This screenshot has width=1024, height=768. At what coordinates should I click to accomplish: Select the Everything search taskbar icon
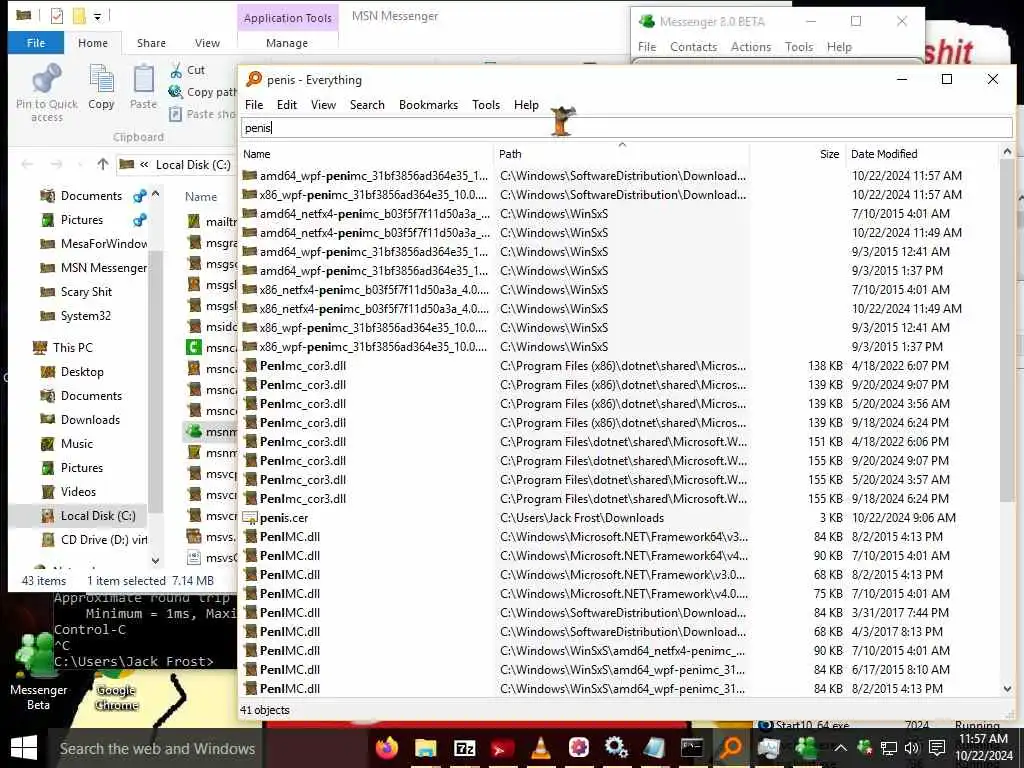point(731,747)
